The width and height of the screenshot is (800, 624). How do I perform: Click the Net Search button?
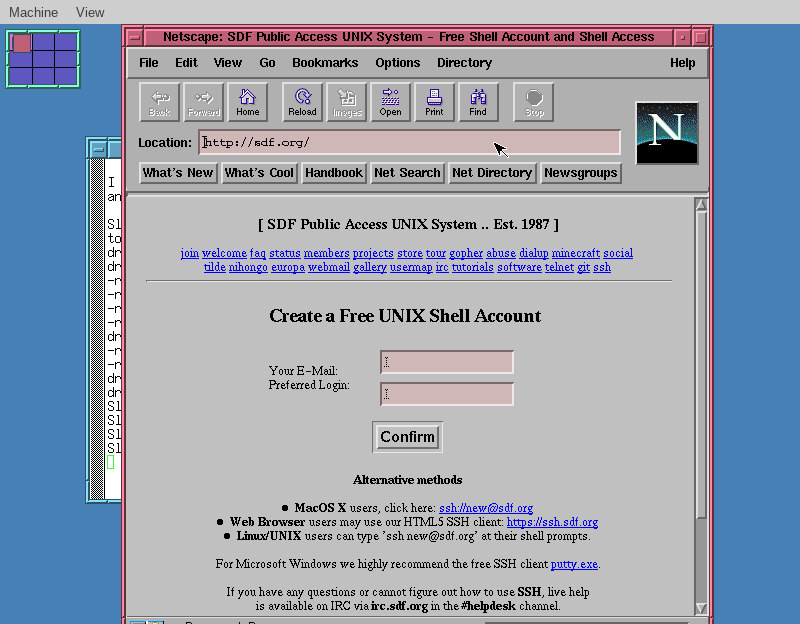click(407, 173)
